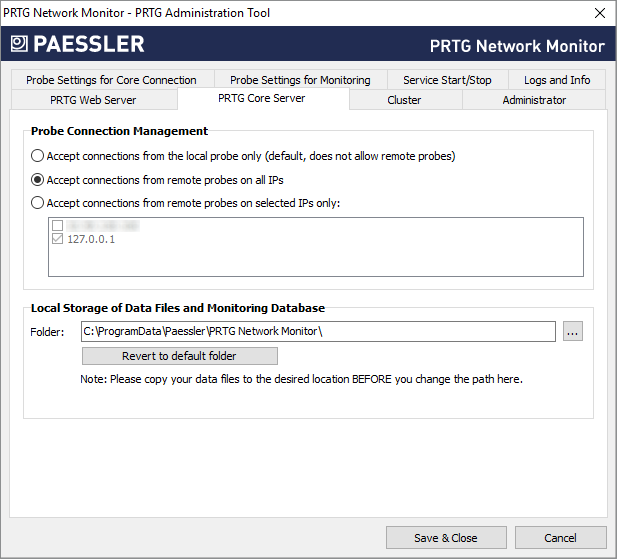Choose remote probes on selected IPs only

tap(38, 203)
